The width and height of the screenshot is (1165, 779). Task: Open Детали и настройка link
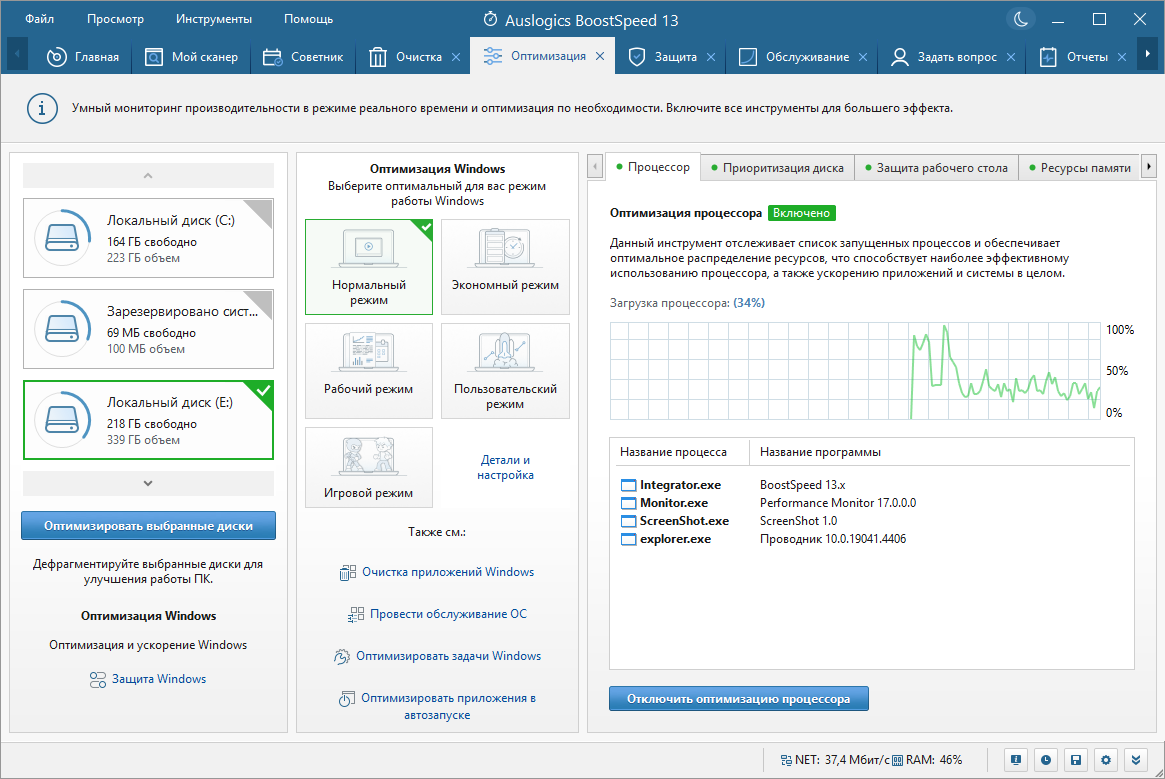click(x=505, y=468)
